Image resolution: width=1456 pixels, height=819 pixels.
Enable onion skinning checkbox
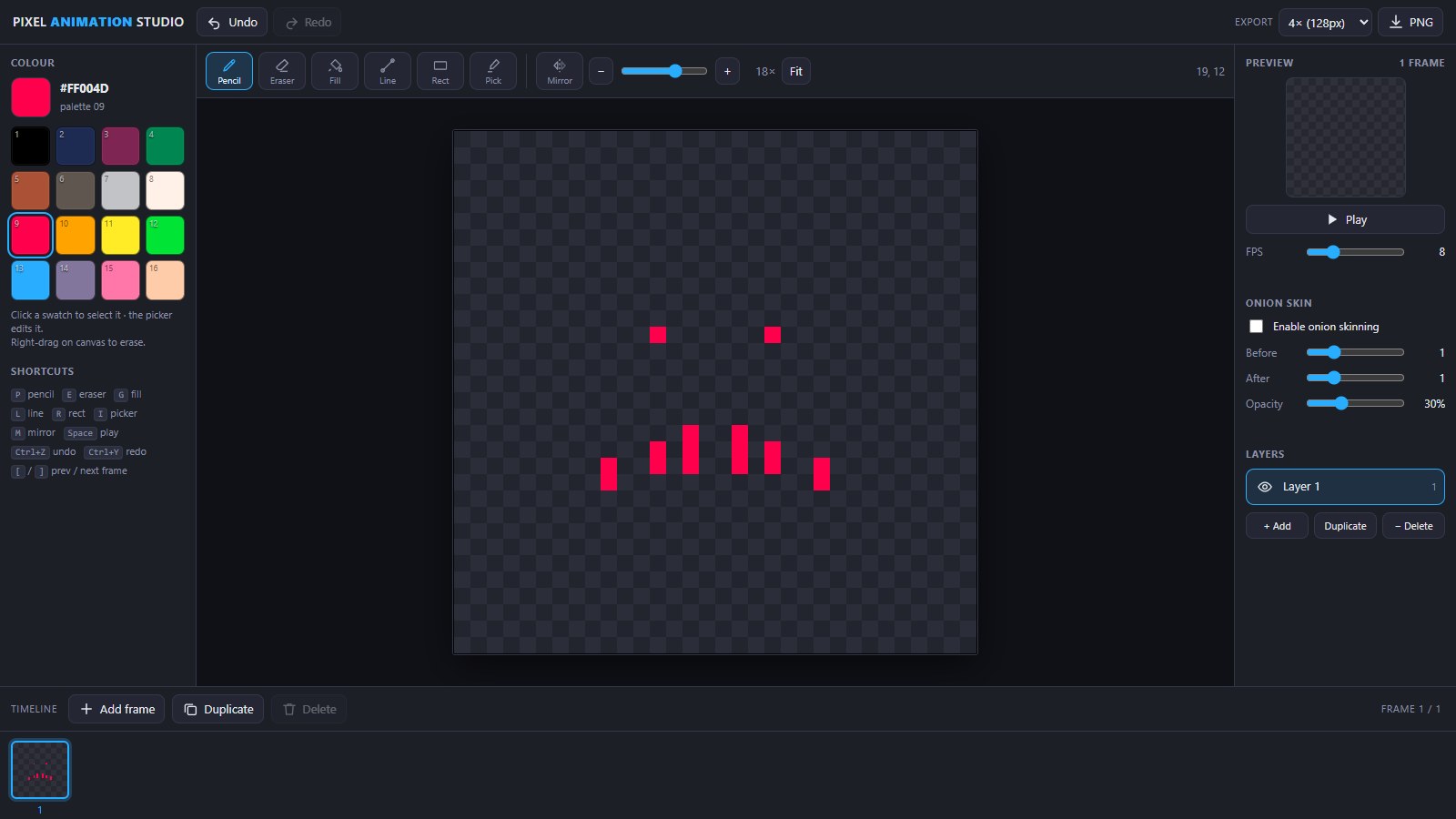click(x=1257, y=327)
